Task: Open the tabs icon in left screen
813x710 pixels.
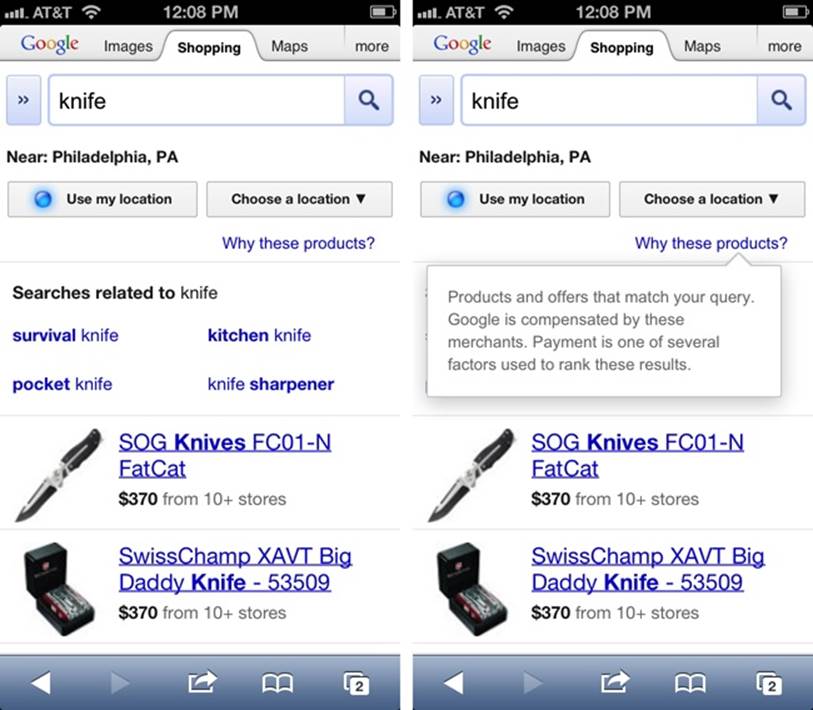Action: pos(357,683)
